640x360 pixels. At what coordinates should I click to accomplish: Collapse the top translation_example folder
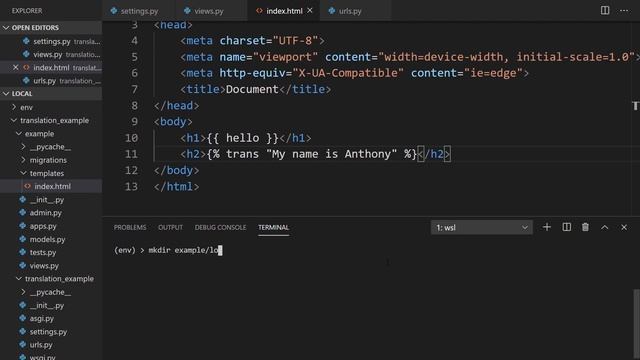click(51, 120)
